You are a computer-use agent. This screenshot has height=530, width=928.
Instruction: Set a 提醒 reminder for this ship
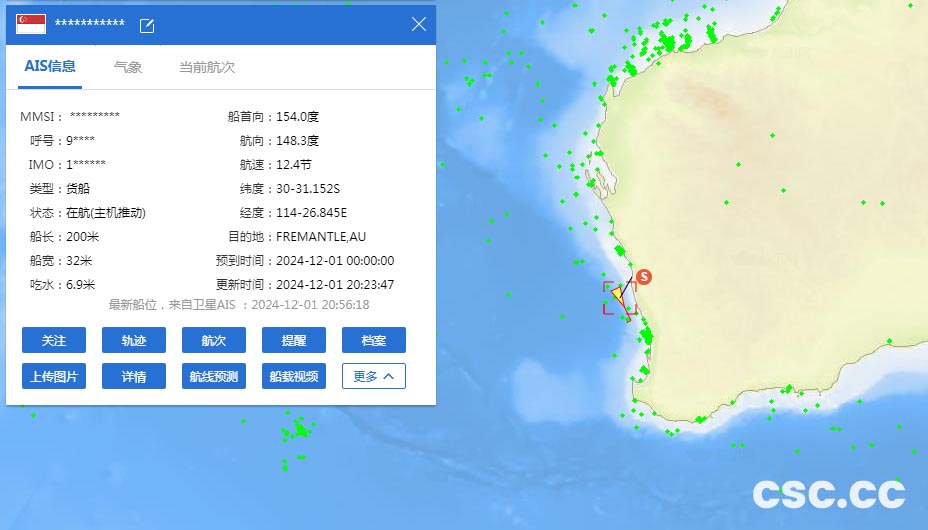pos(294,340)
